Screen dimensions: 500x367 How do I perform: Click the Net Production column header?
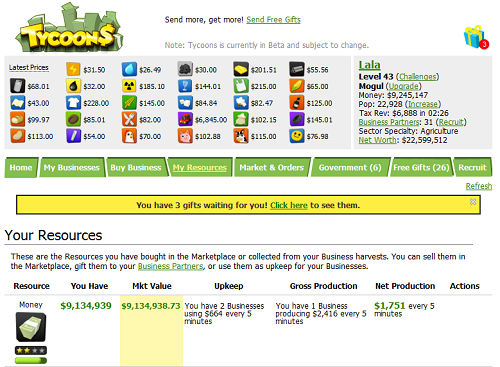(405, 286)
